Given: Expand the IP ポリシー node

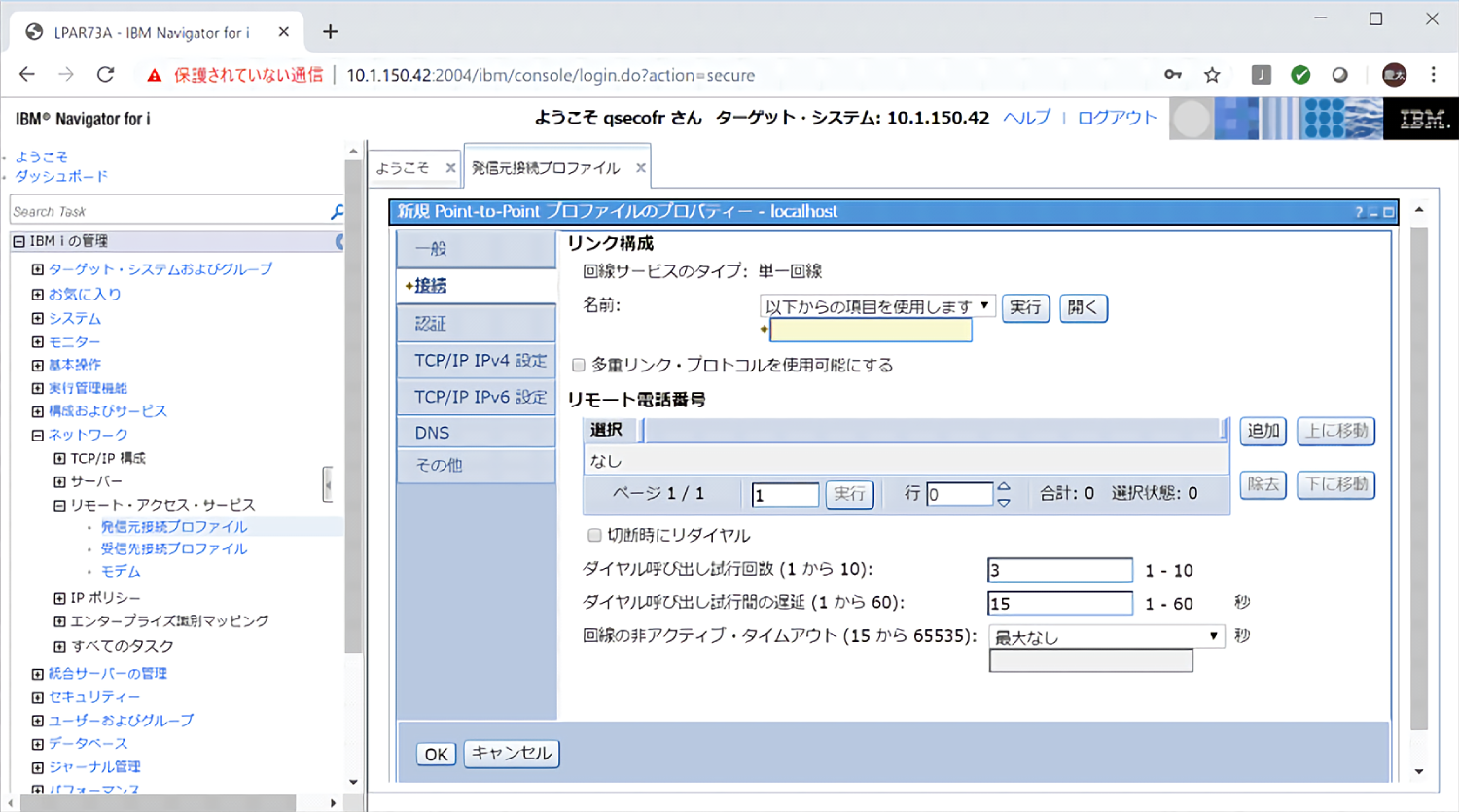Looking at the screenshot, I should 59,598.
